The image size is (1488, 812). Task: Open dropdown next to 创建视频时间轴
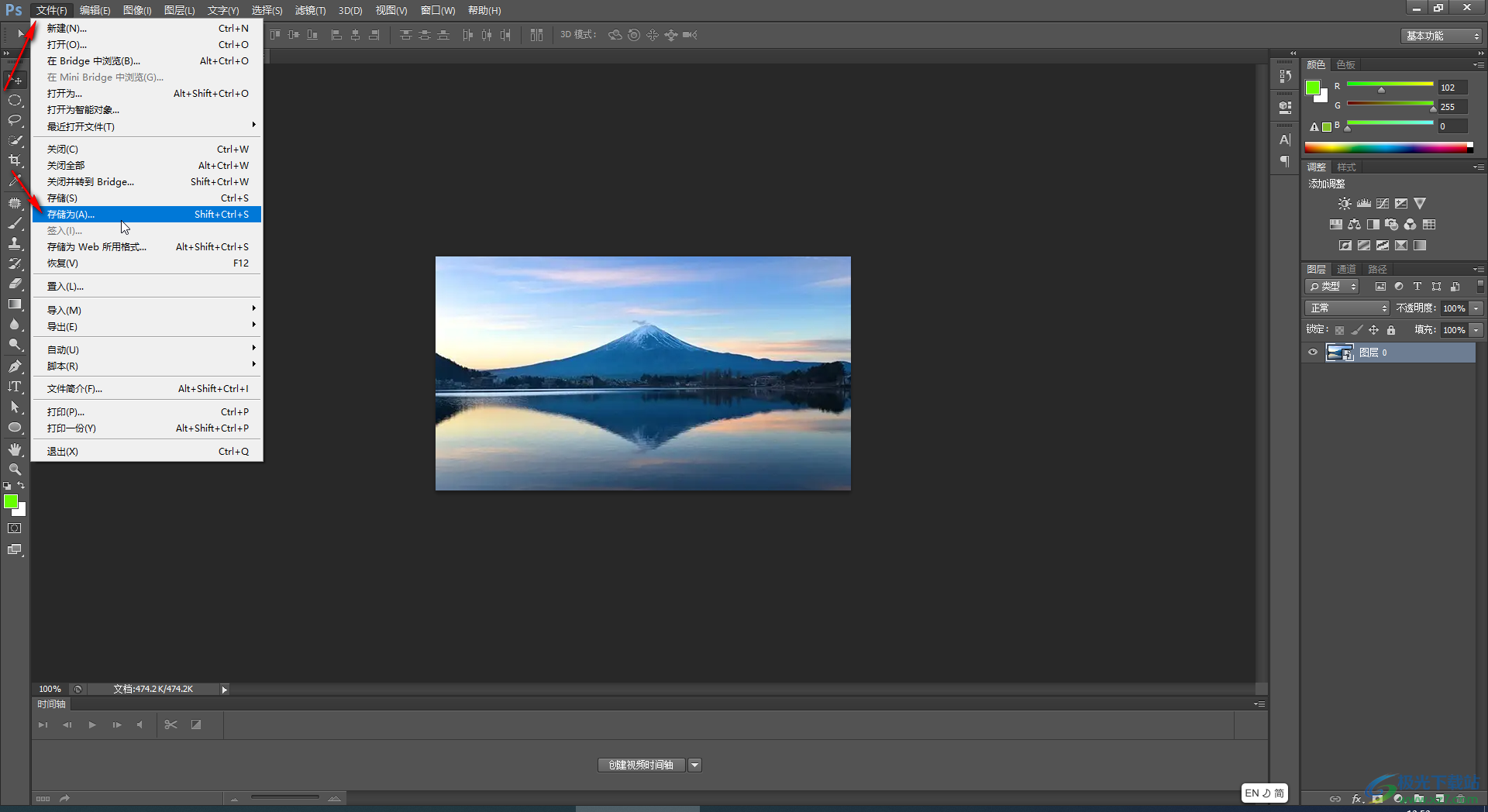pyautogui.click(x=694, y=766)
